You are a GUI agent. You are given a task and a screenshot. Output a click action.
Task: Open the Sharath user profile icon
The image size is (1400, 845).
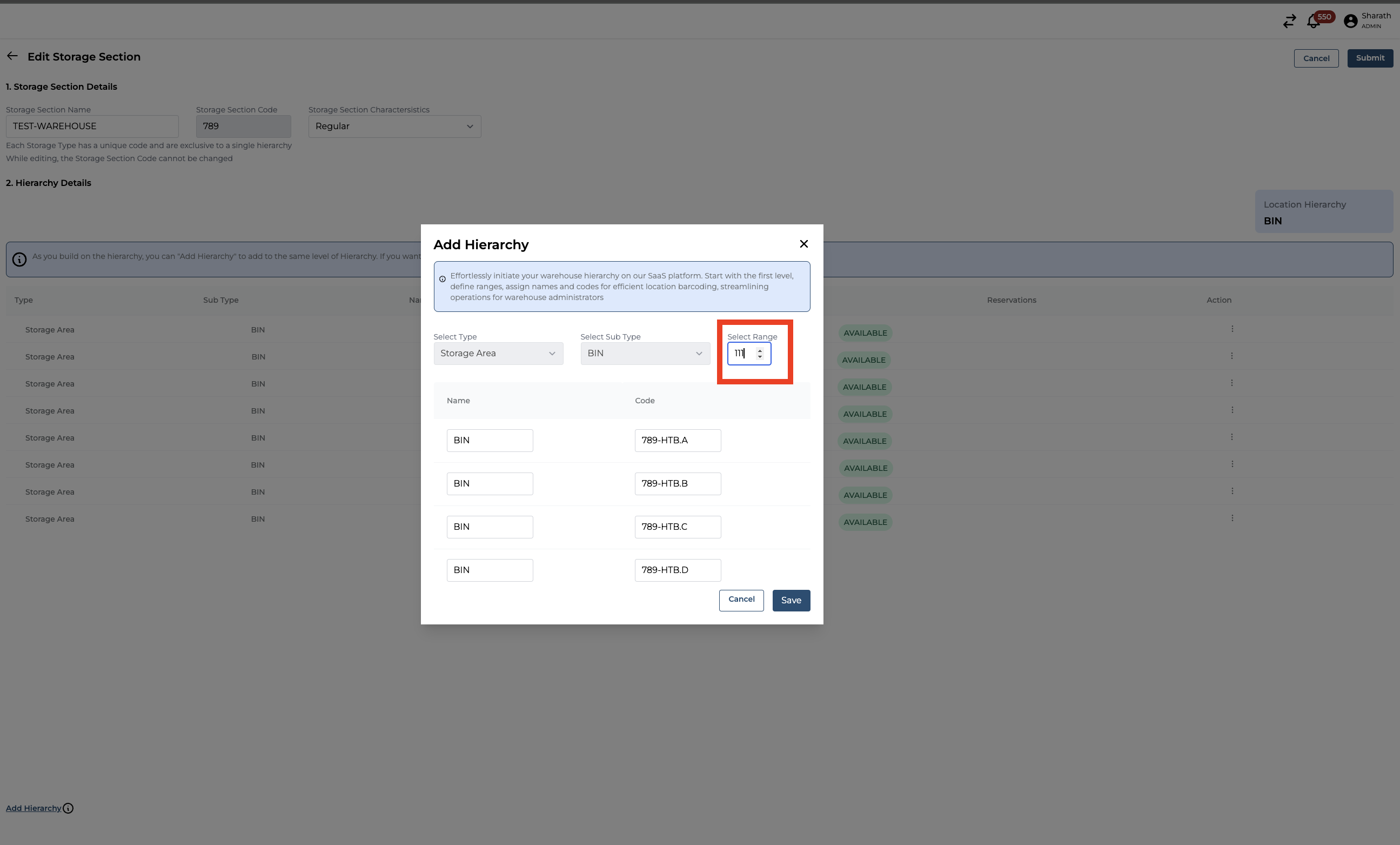(1351, 21)
